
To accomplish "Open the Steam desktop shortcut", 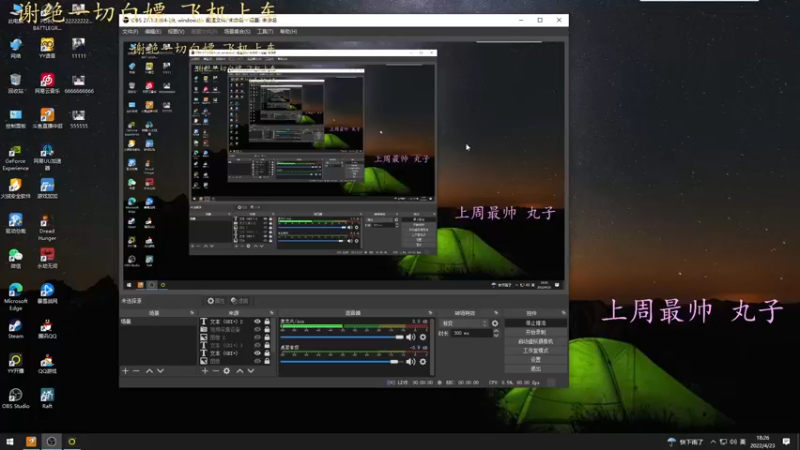I will (15, 329).
